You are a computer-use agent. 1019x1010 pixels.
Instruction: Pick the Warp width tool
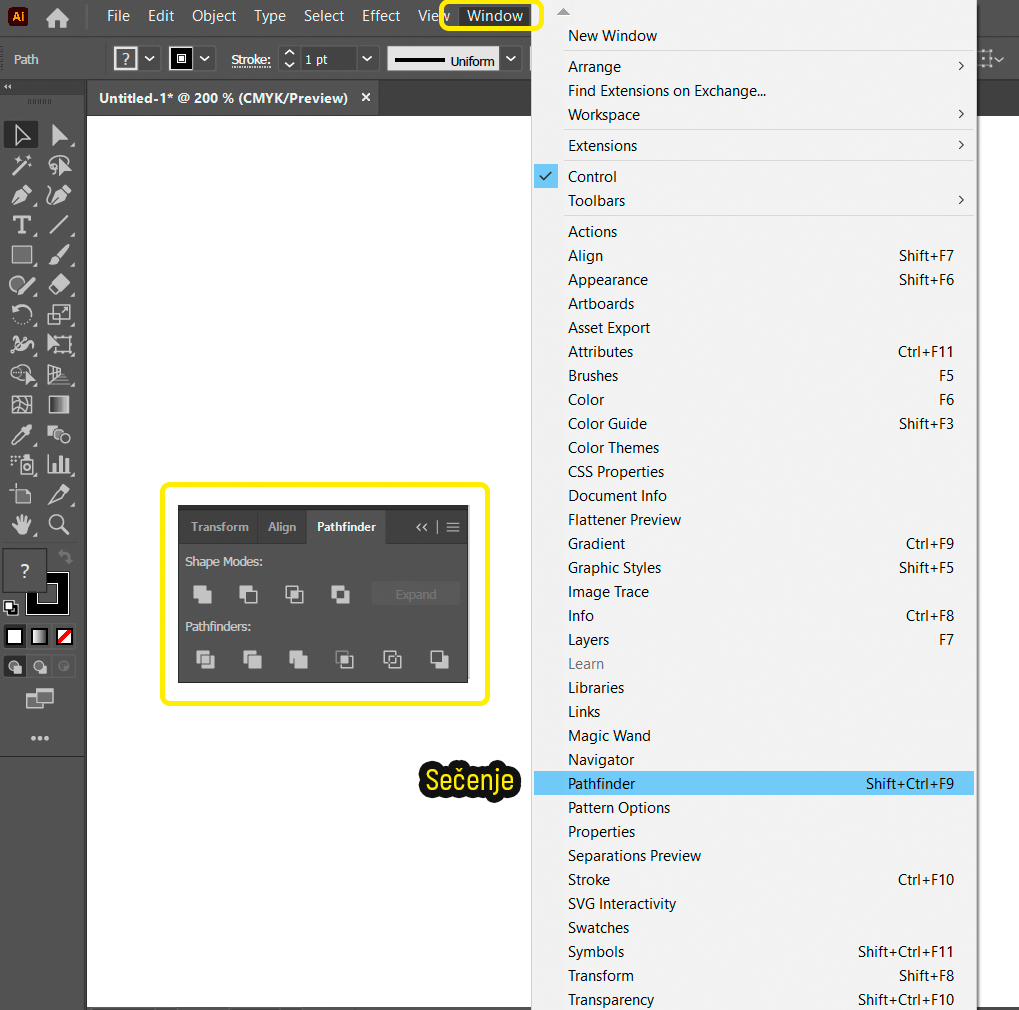coord(21,344)
